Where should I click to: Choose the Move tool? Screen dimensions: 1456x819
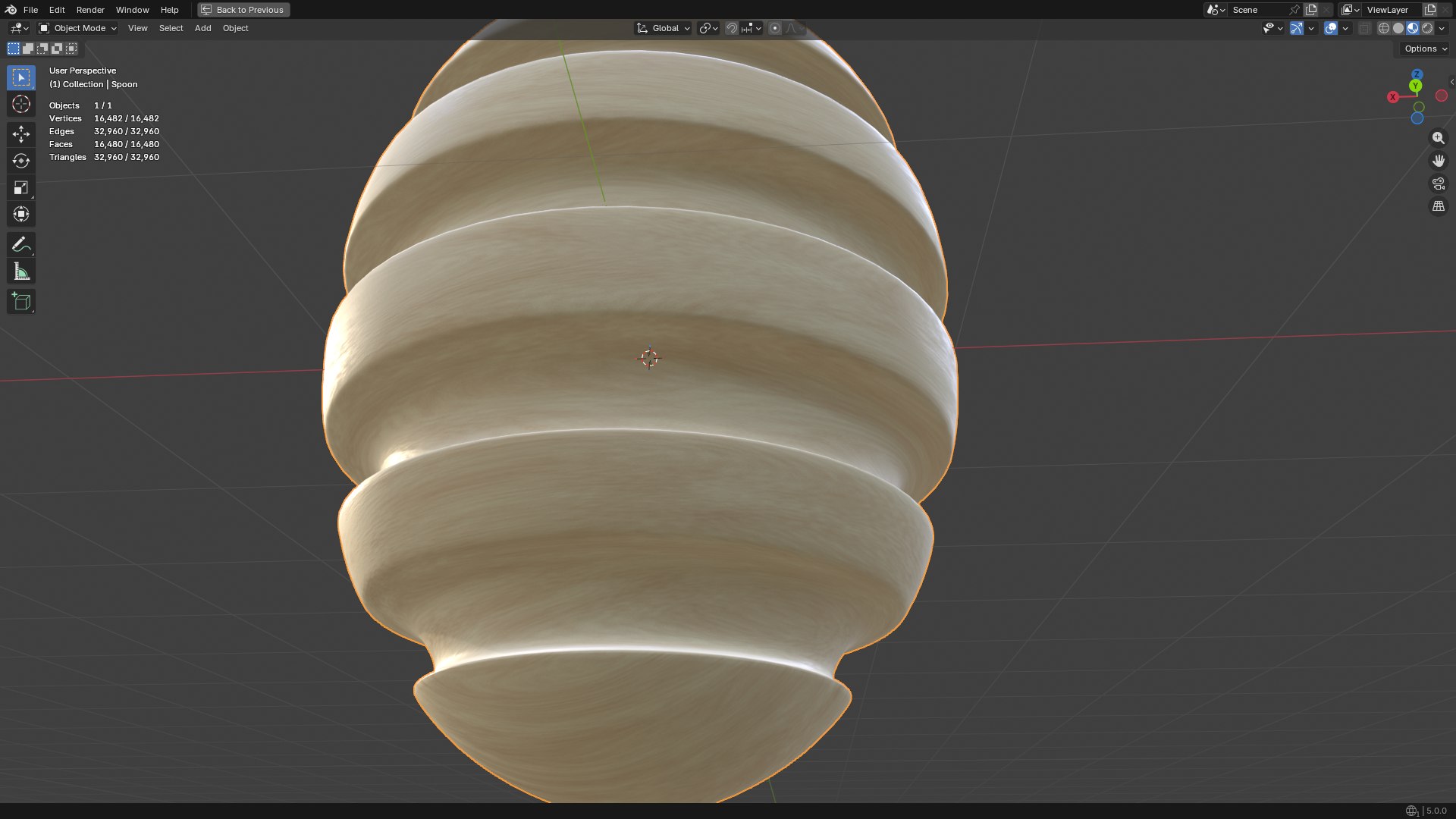coord(21,134)
